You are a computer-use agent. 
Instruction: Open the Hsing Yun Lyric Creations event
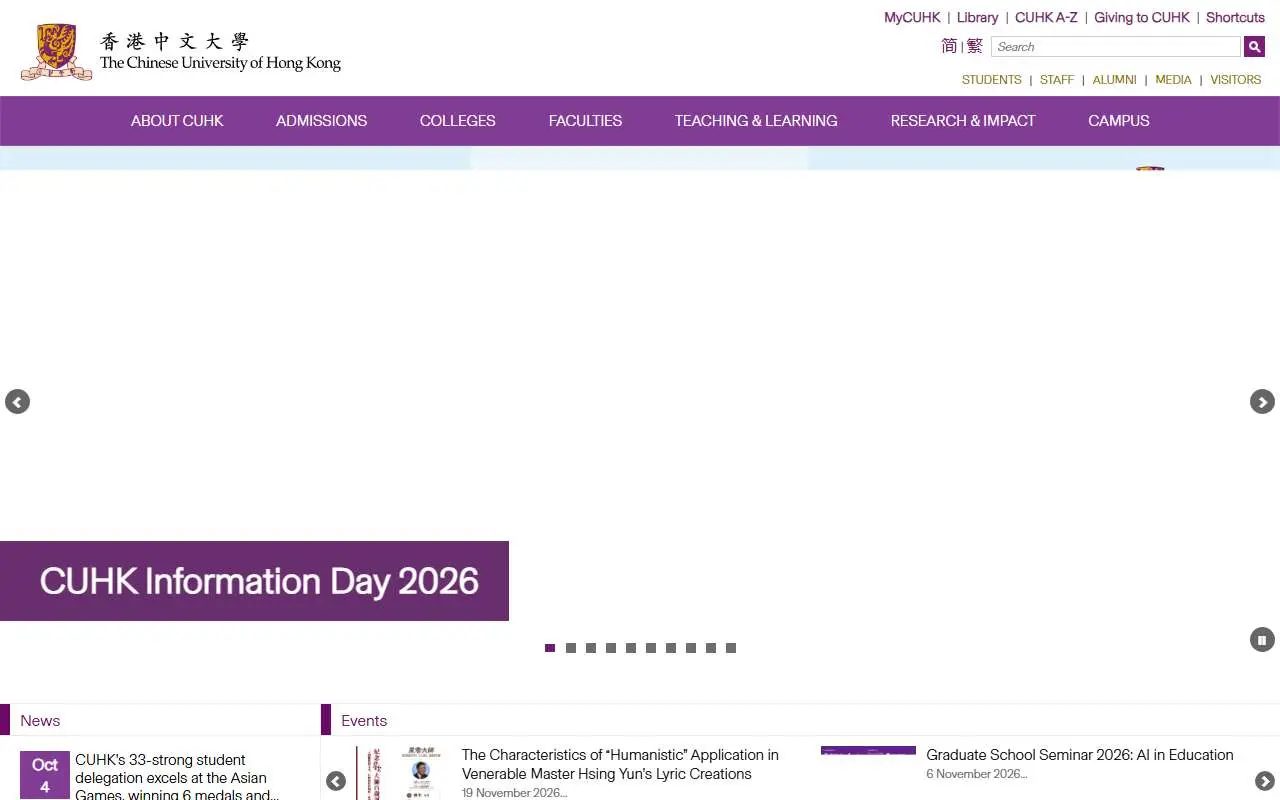(620, 764)
